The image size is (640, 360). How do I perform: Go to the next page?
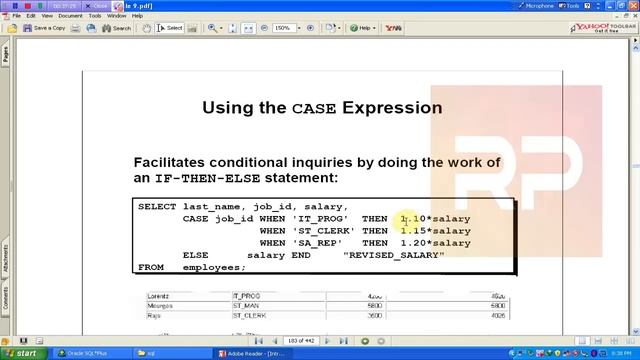[x=327, y=341]
